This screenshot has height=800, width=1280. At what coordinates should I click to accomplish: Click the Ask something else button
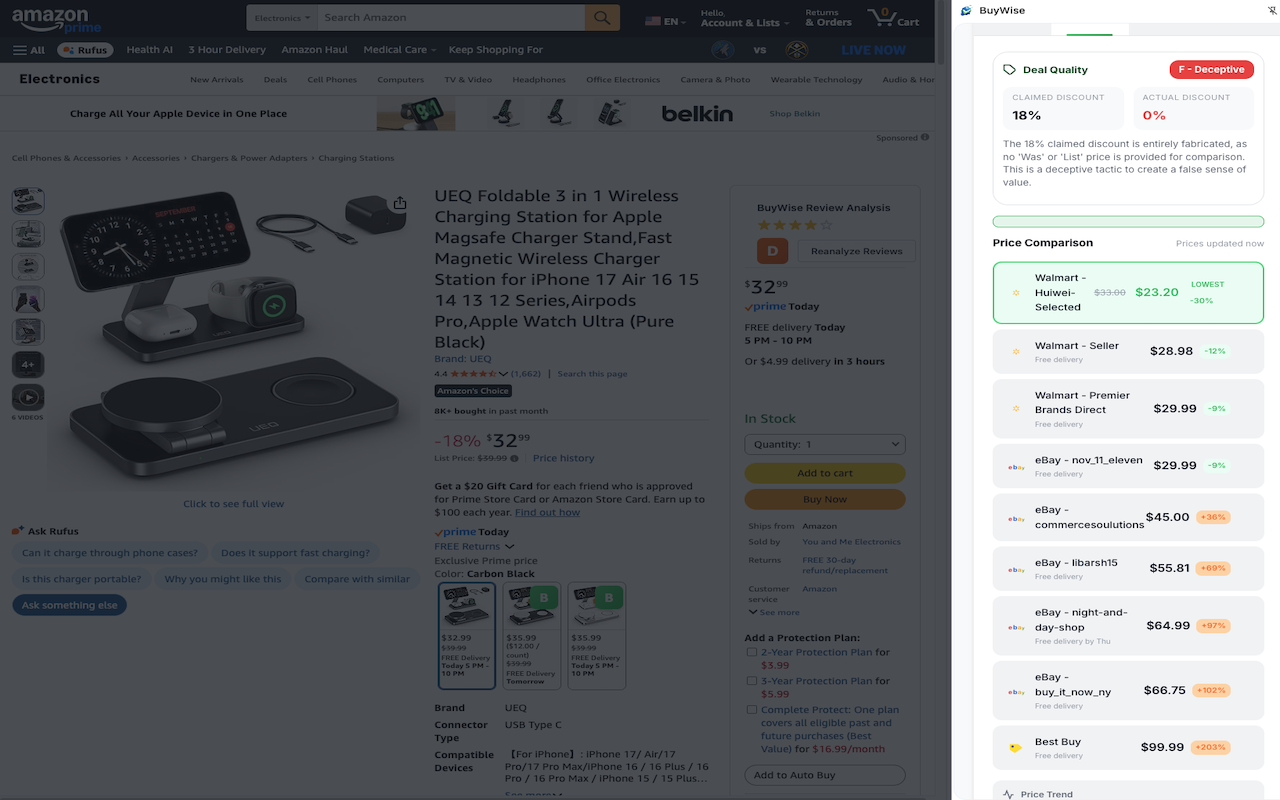70,605
